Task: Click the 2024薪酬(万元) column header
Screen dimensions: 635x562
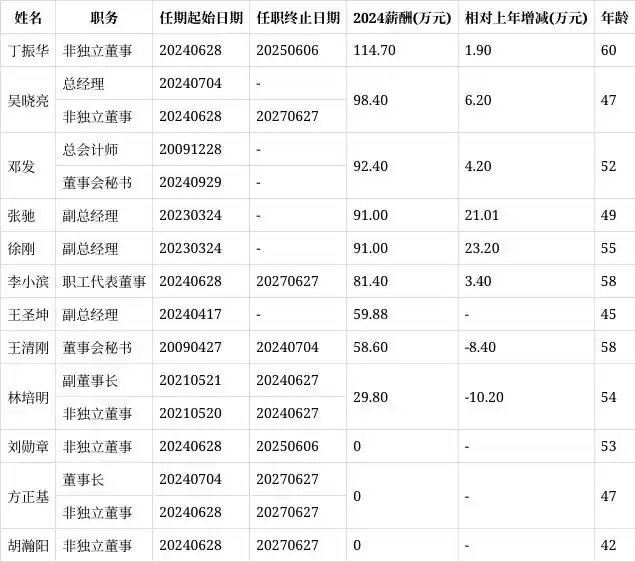Action: (402, 18)
